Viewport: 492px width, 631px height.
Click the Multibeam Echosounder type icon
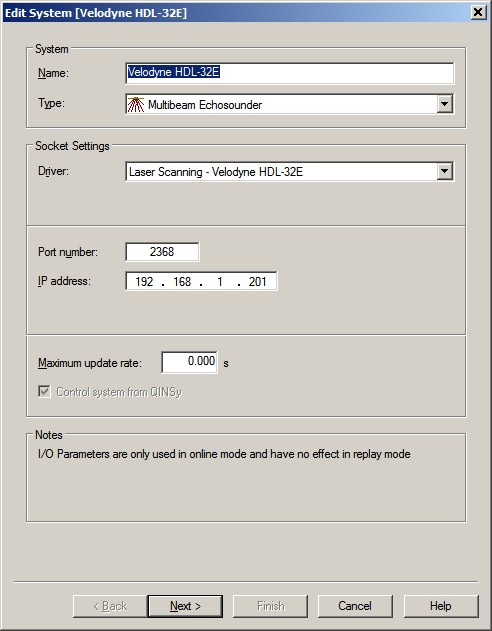click(x=136, y=105)
